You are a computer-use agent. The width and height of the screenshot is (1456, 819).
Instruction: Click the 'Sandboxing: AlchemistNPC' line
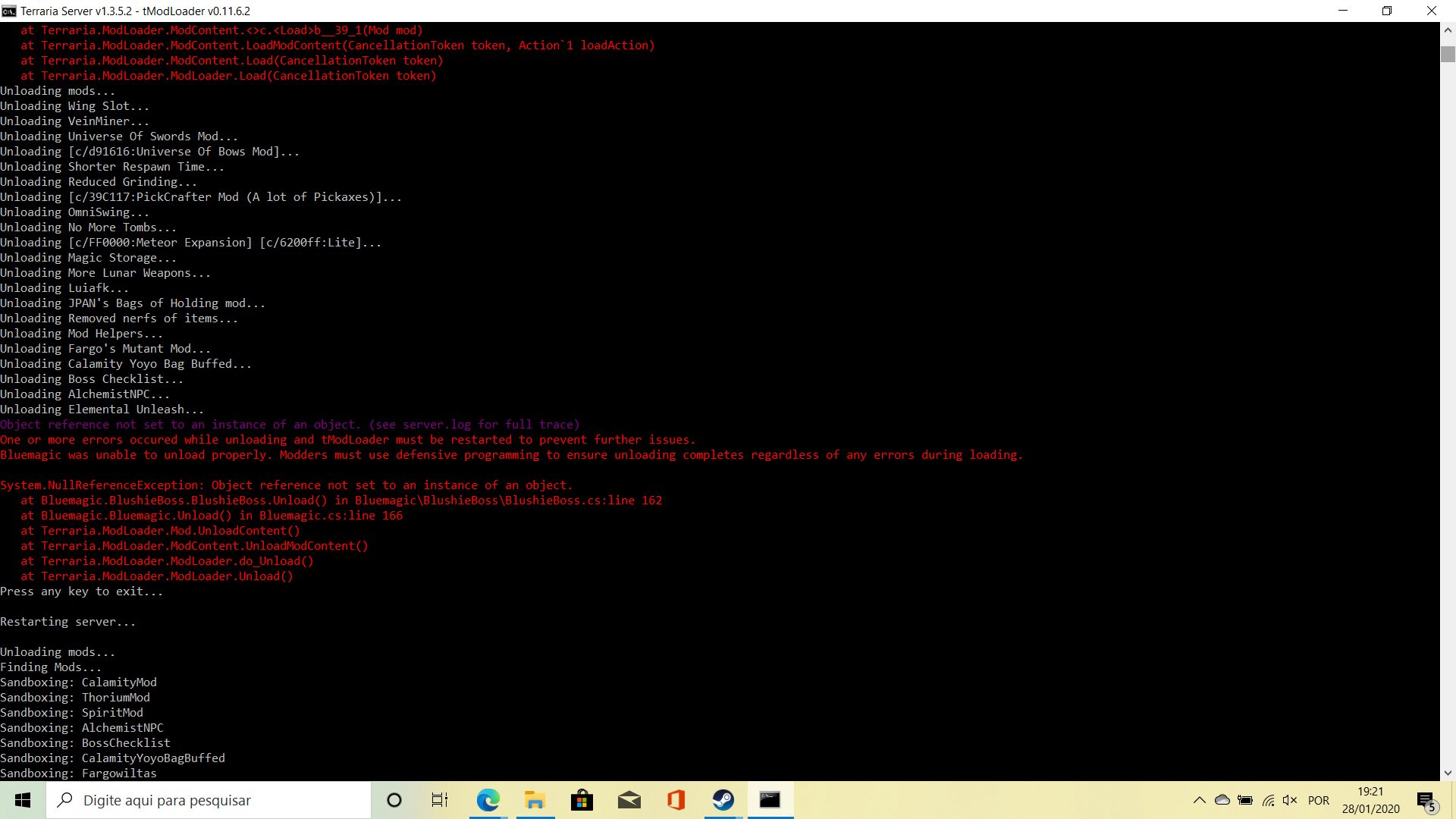click(82, 728)
